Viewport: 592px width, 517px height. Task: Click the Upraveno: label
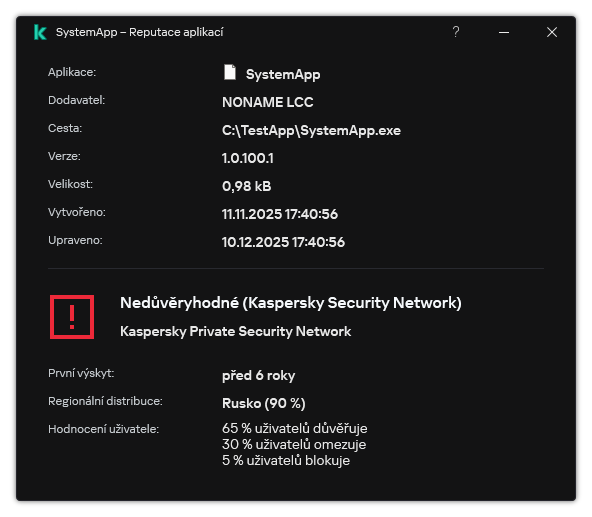pos(75,240)
